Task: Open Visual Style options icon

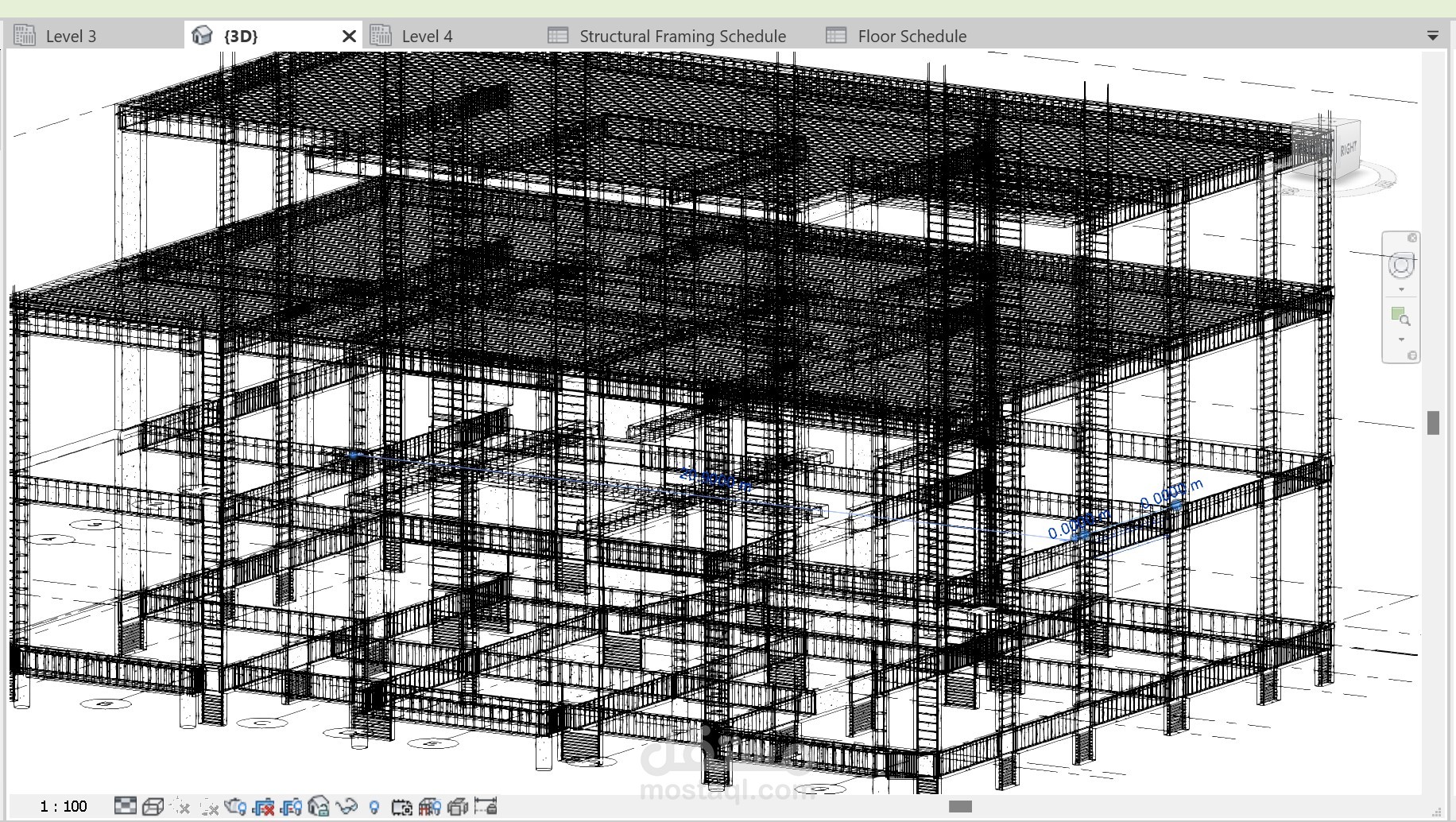Action: (153, 806)
